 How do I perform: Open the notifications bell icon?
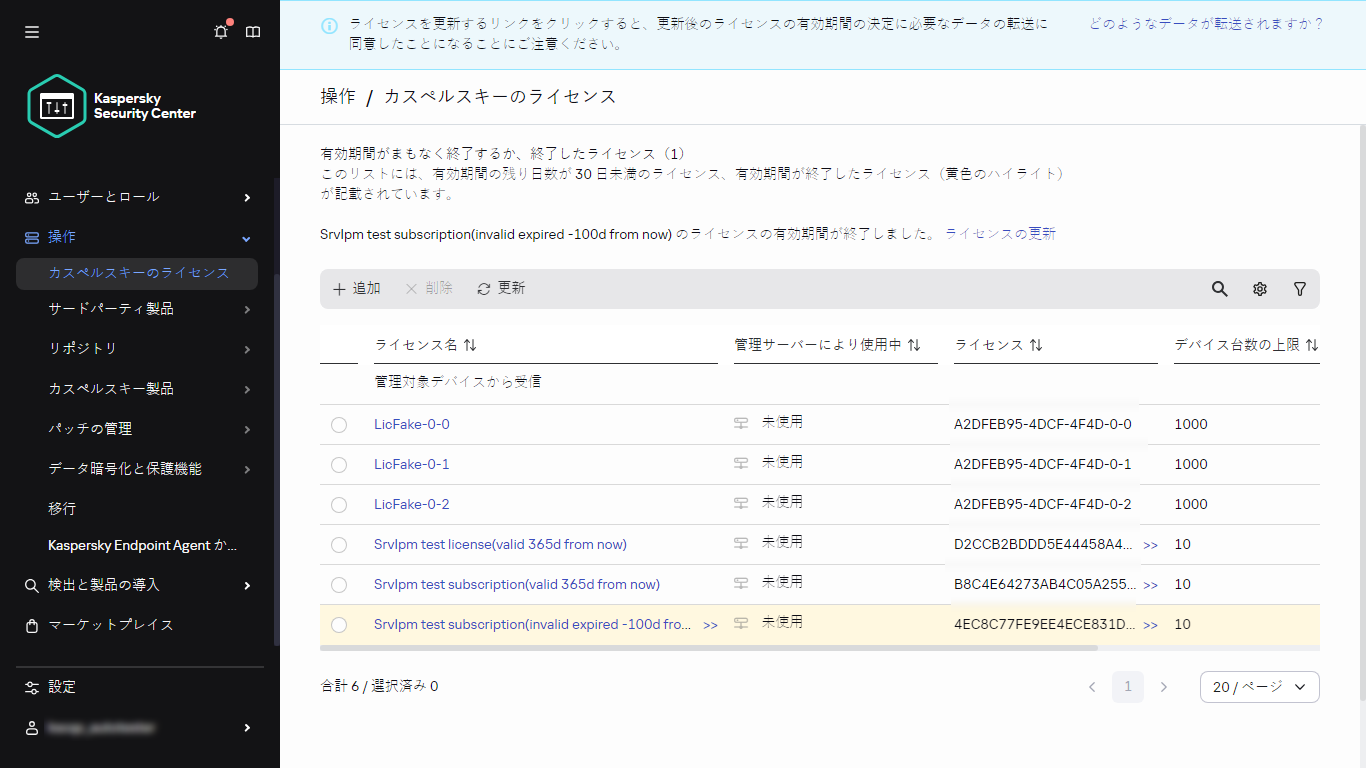click(x=221, y=32)
